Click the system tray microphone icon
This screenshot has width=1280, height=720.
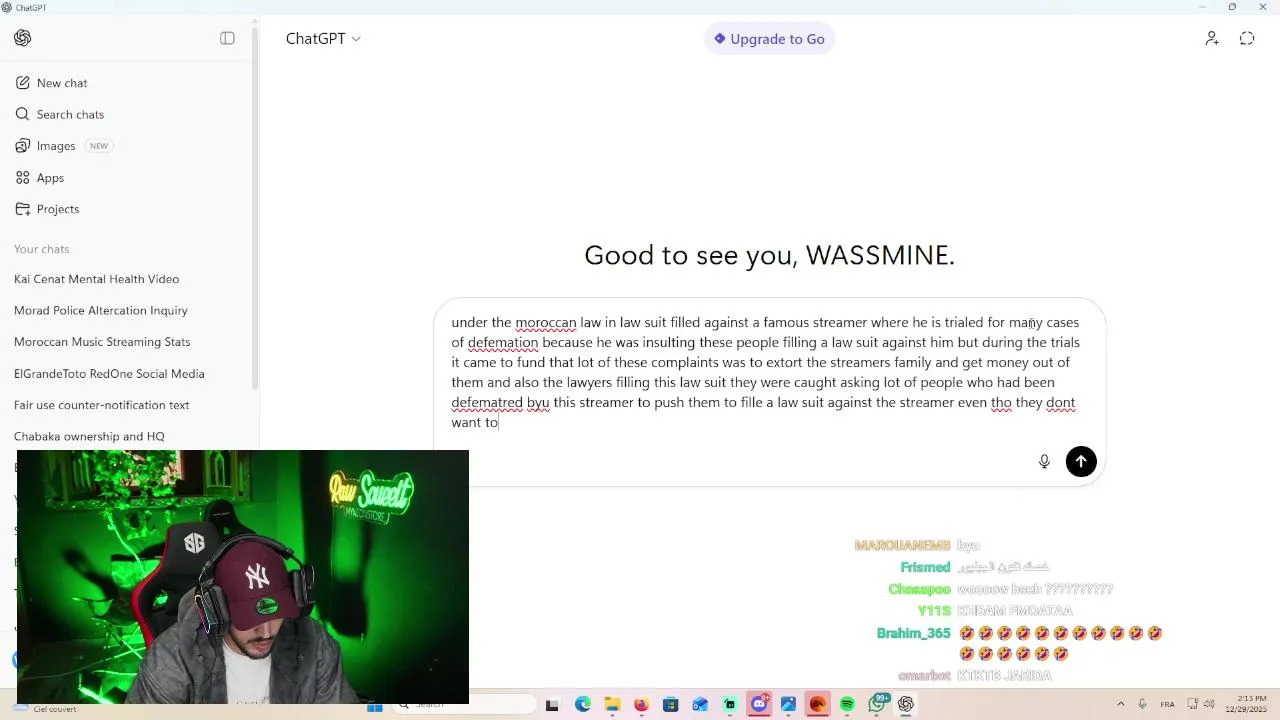tap(1142, 705)
